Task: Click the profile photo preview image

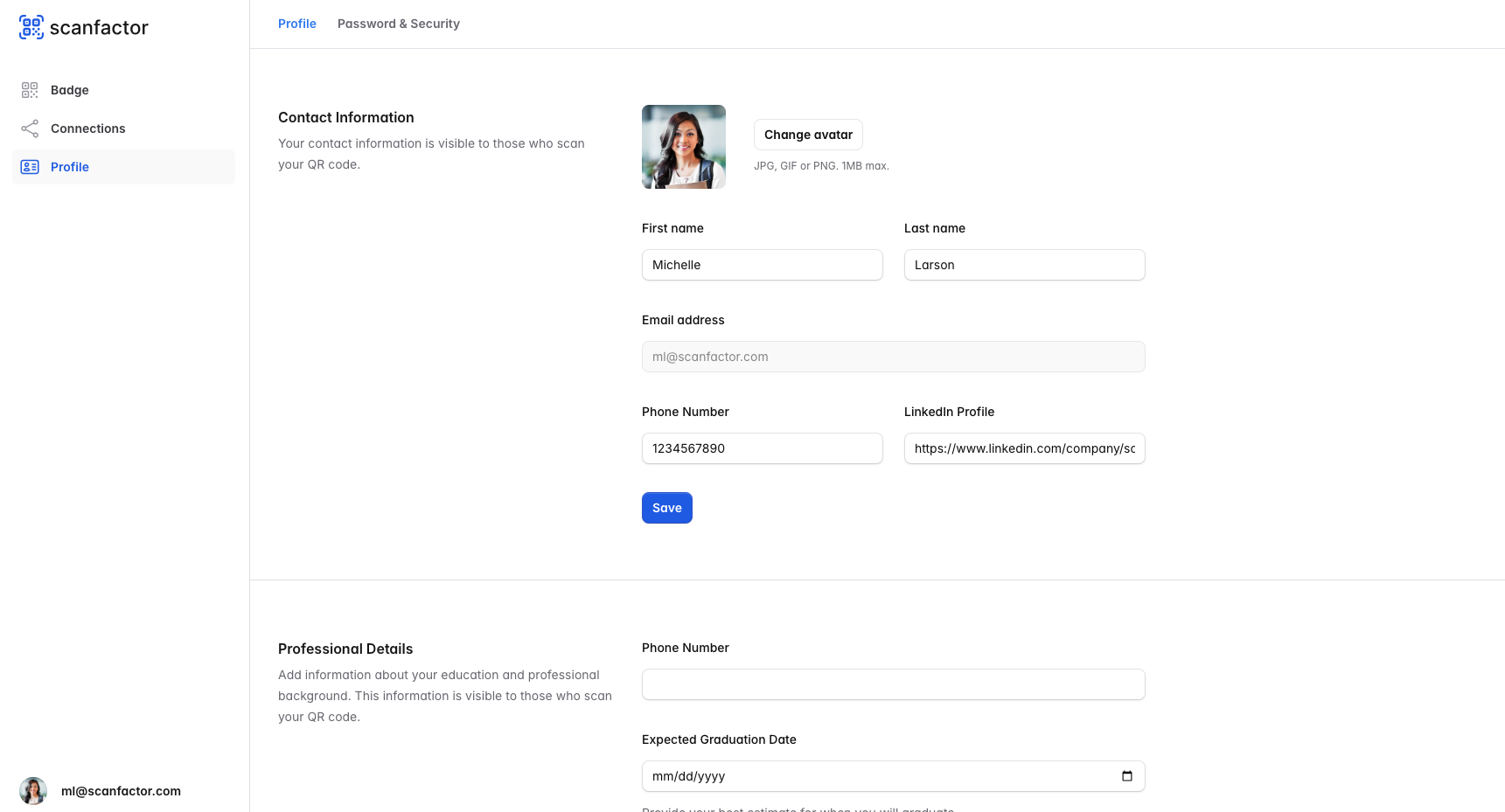Action: [x=684, y=147]
